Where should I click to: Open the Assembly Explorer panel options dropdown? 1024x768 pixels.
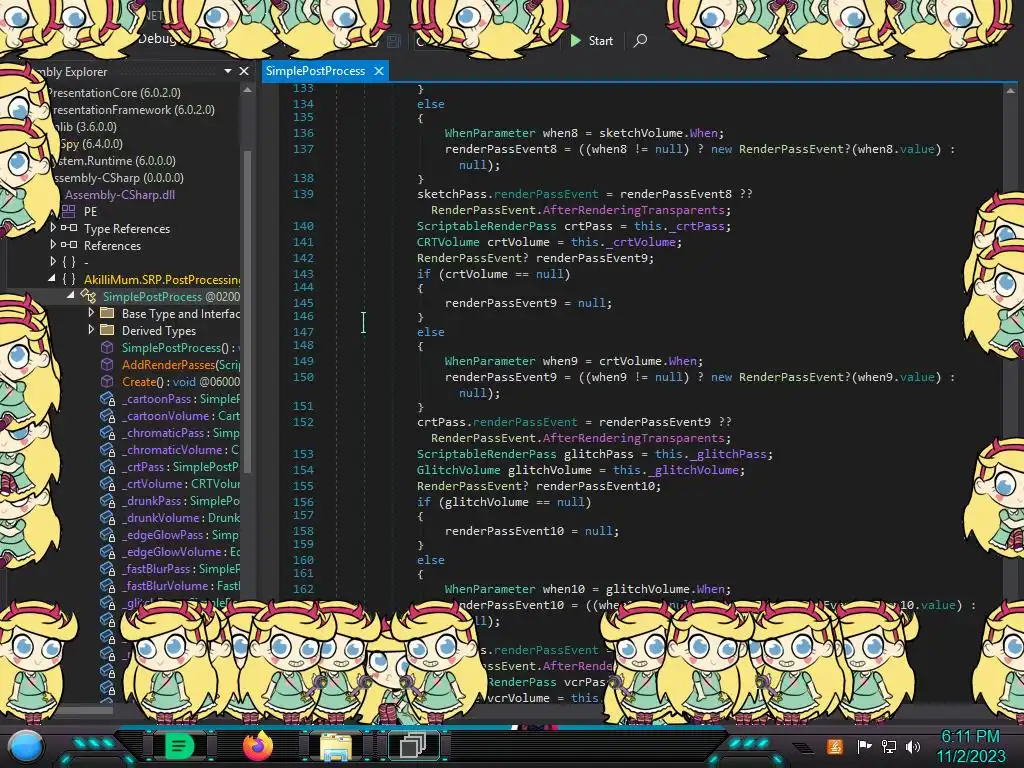coord(228,71)
